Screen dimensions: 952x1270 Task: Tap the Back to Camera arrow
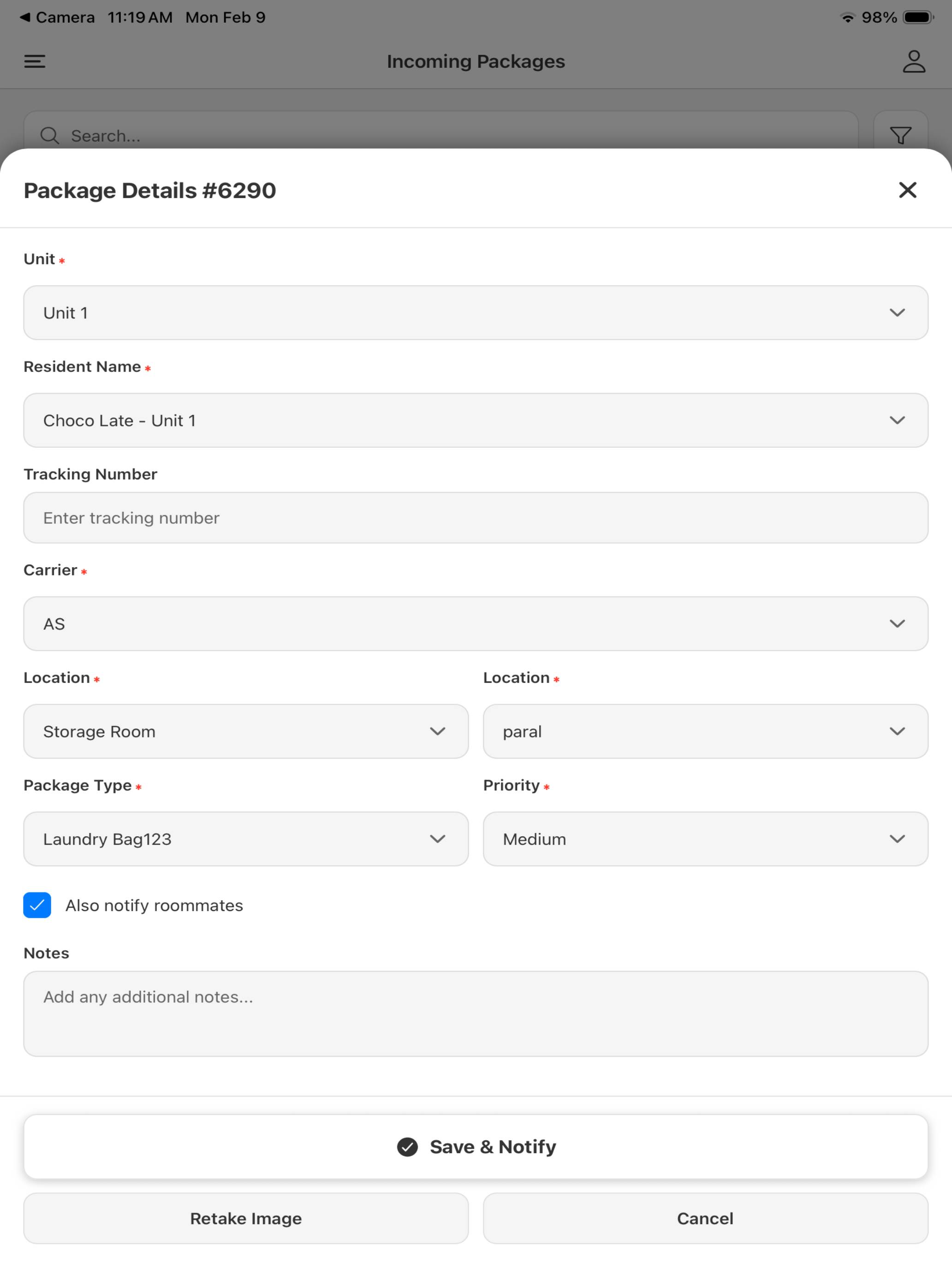pos(24,17)
